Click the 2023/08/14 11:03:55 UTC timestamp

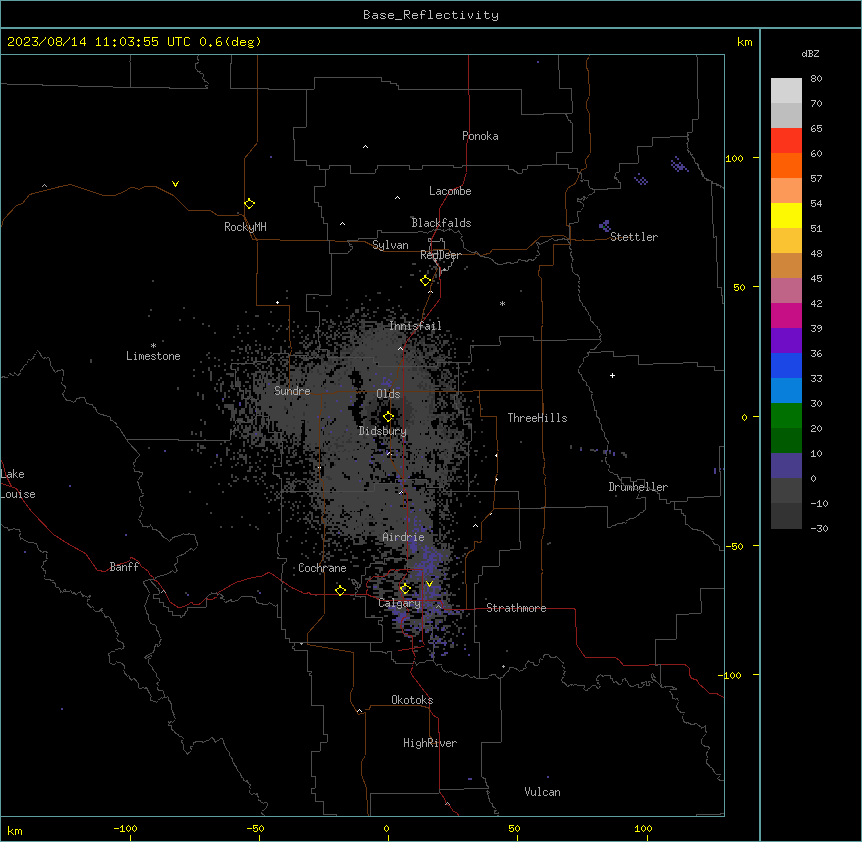[99, 42]
